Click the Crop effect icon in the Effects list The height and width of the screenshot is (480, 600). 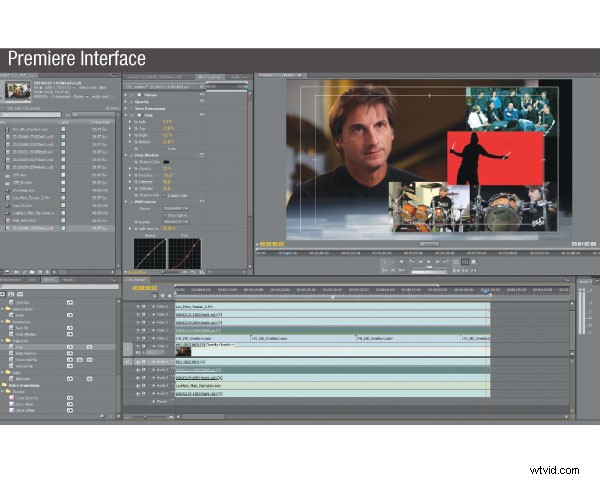pos(11,347)
